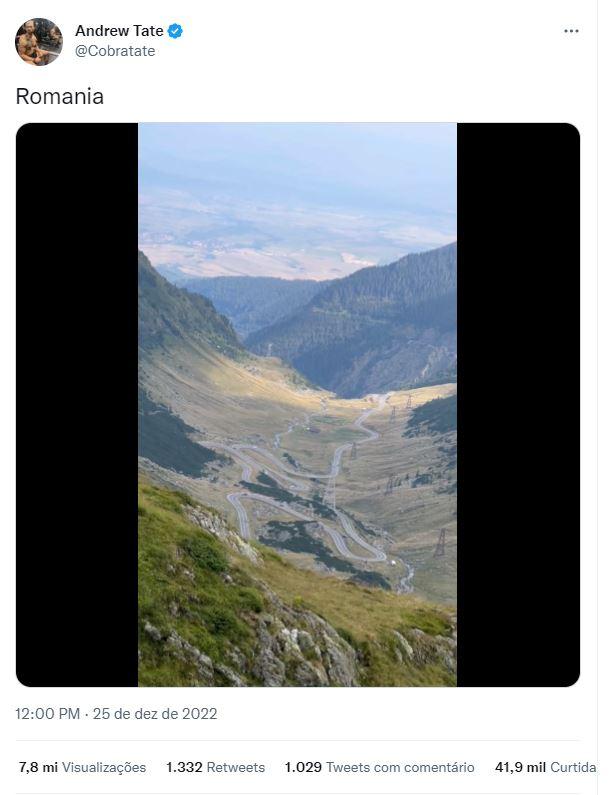
Task: Click the blue verified badge
Action: tap(175, 31)
